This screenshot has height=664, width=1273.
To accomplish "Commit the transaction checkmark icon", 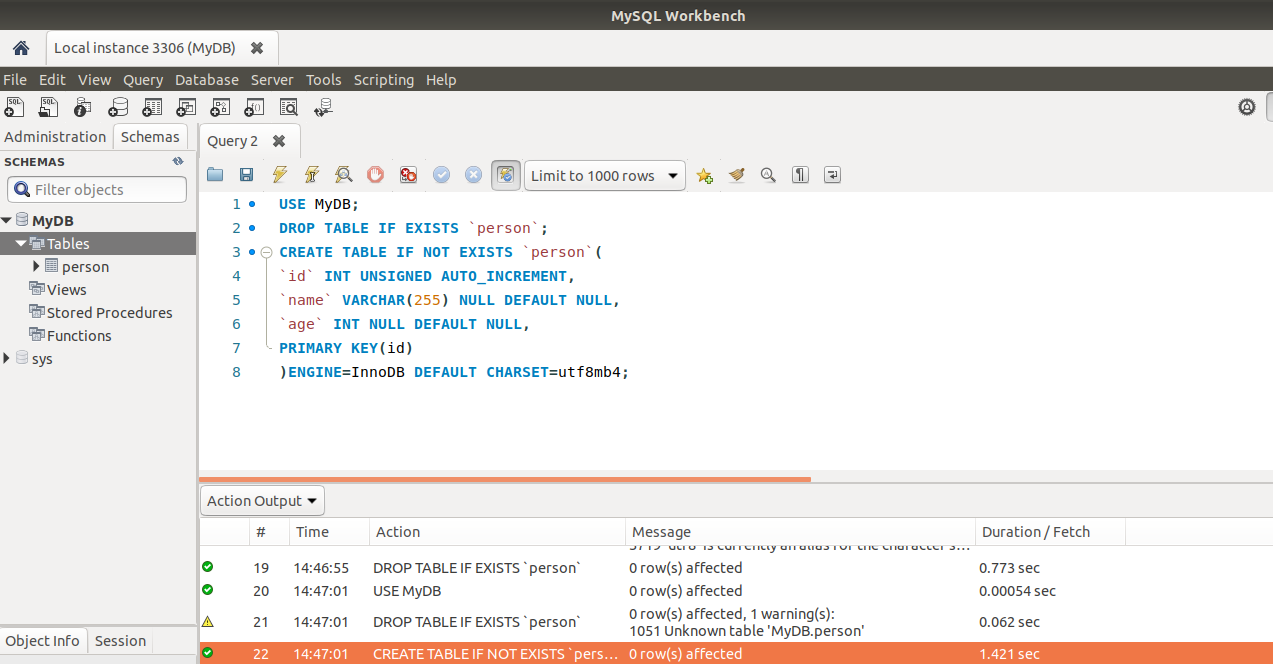I will click(441, 175).
